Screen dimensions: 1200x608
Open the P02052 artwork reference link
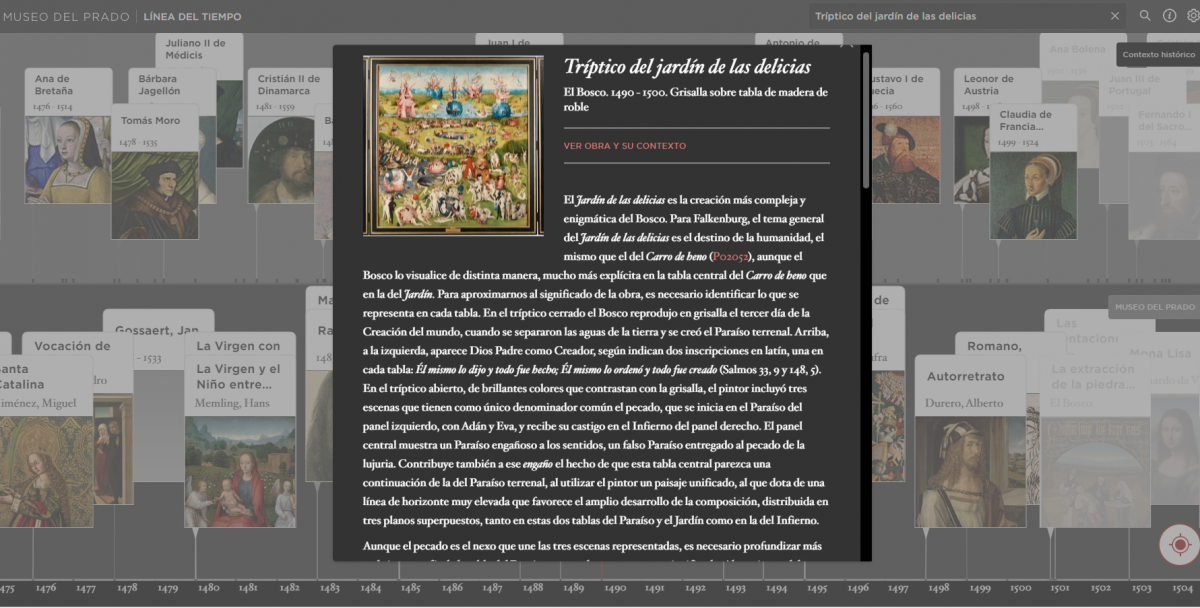click(729, 256)
